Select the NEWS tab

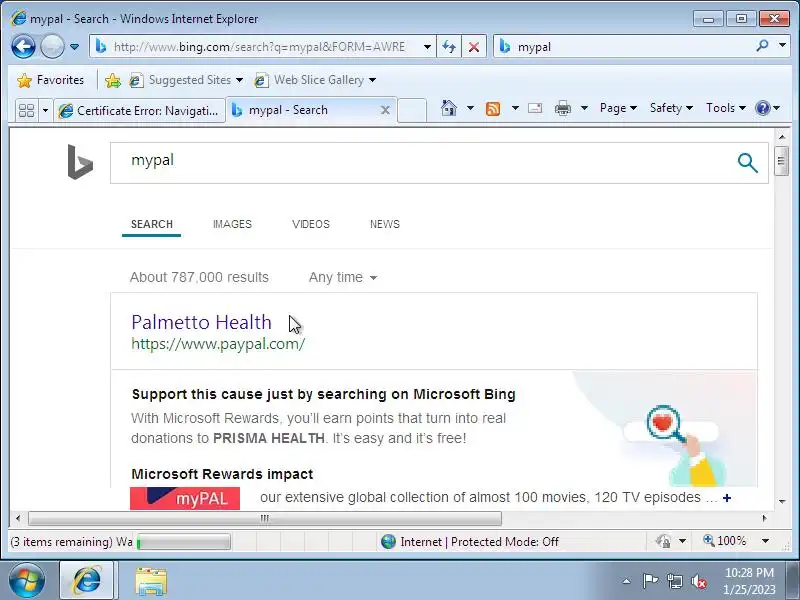[x=385, y=224]
